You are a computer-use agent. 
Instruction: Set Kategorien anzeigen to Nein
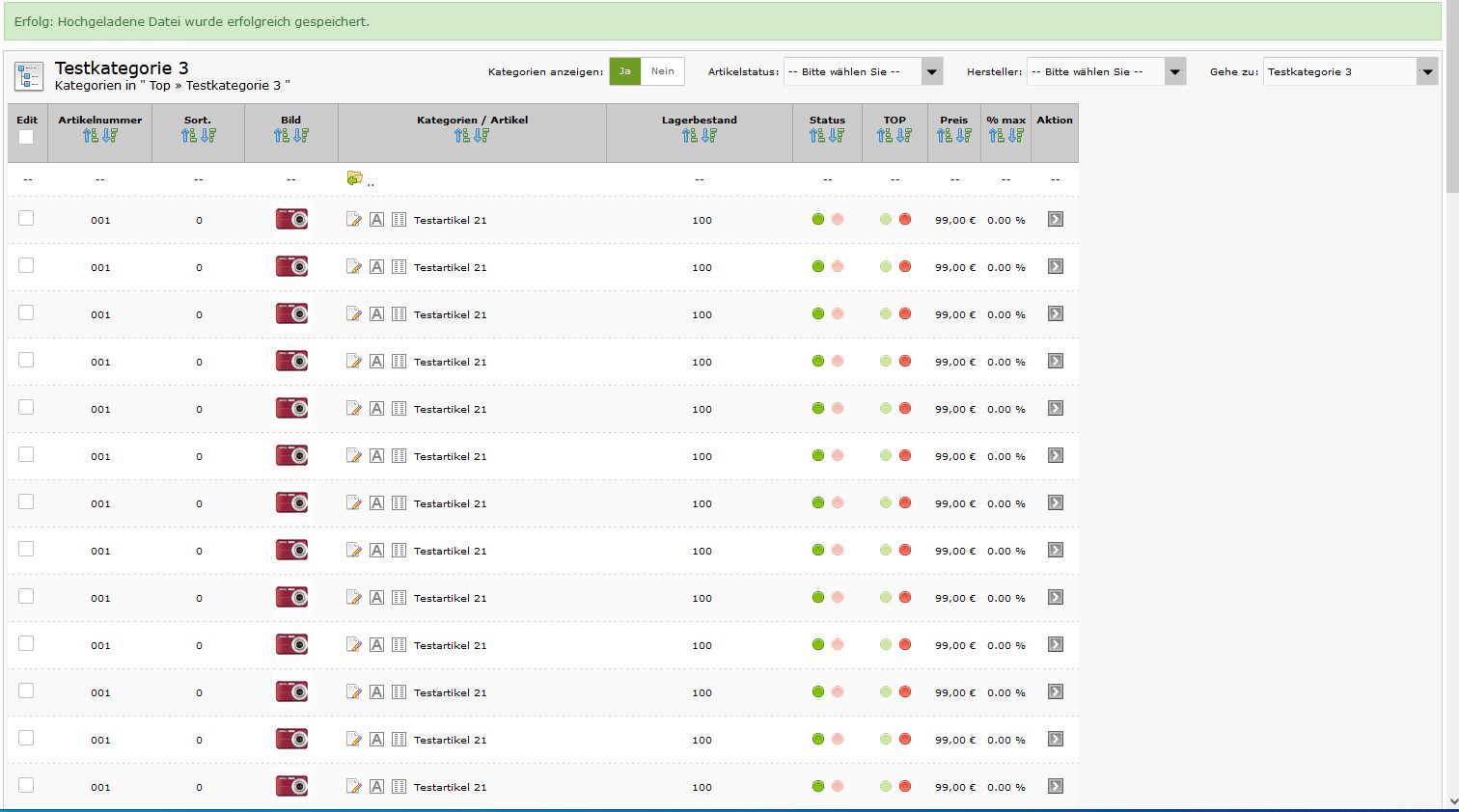click(662, 71)
